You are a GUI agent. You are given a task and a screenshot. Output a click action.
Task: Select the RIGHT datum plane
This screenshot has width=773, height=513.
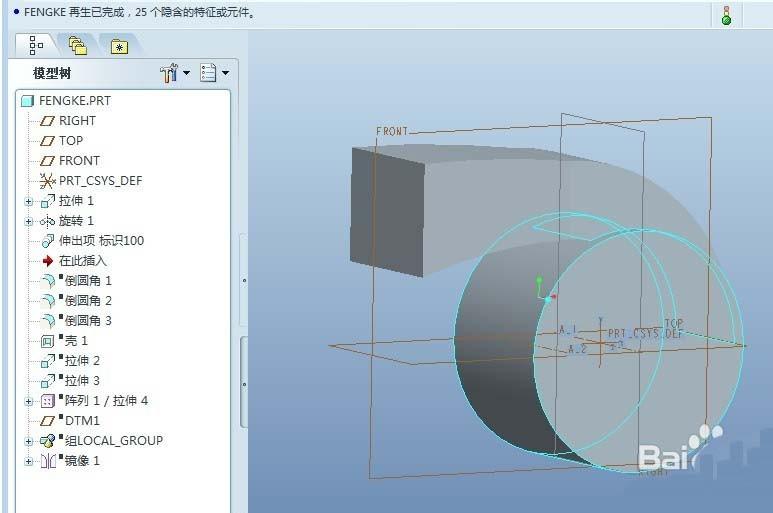coord(77,121)
